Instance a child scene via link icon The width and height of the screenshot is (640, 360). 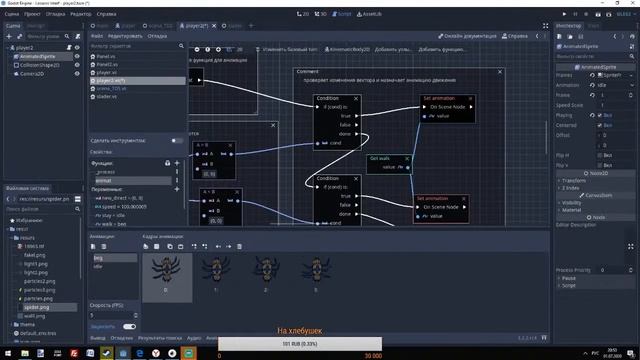pos(19,36)
